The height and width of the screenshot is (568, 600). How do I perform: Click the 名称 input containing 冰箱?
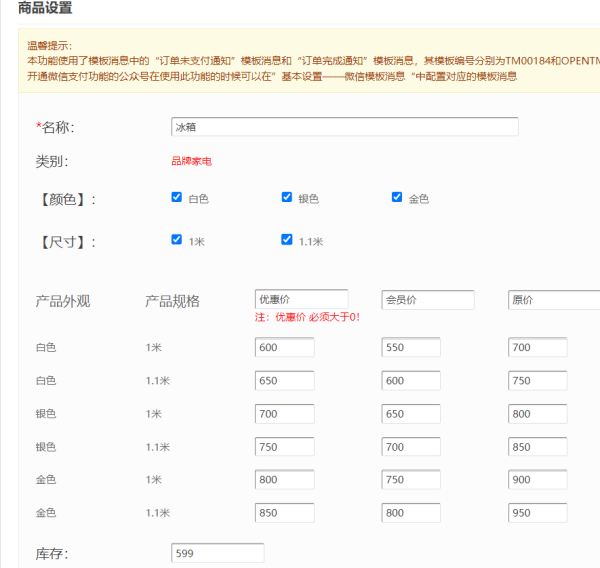[x=345, y=127]
